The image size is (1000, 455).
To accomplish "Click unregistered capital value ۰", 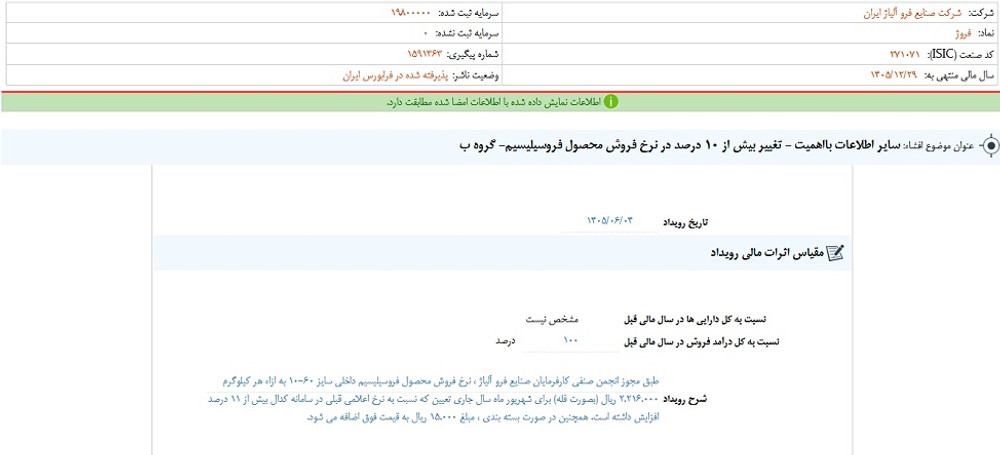I will [x=425, y=33].
